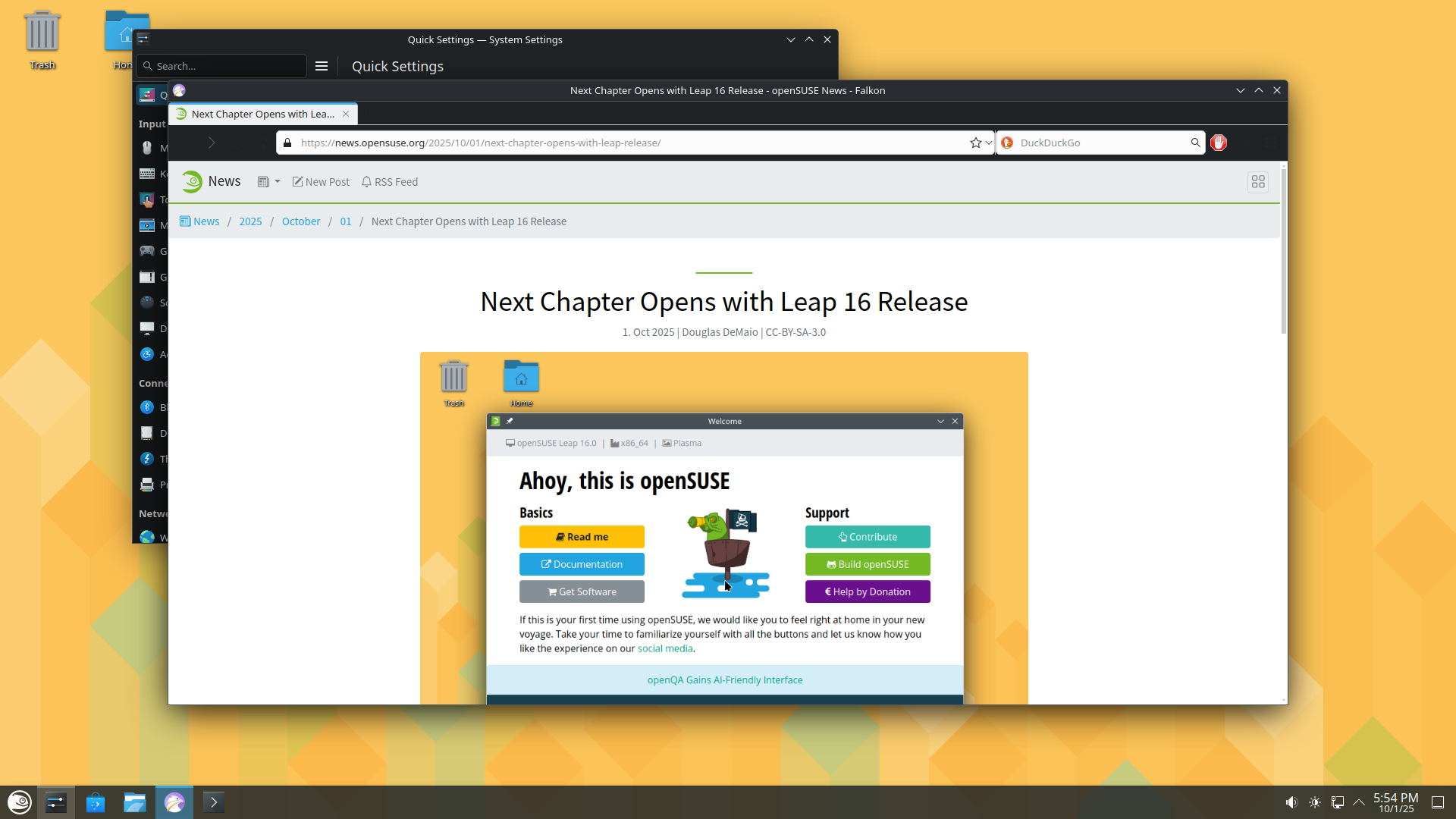
Task: Open hamburger menu in System Settings
Action: 322,66
